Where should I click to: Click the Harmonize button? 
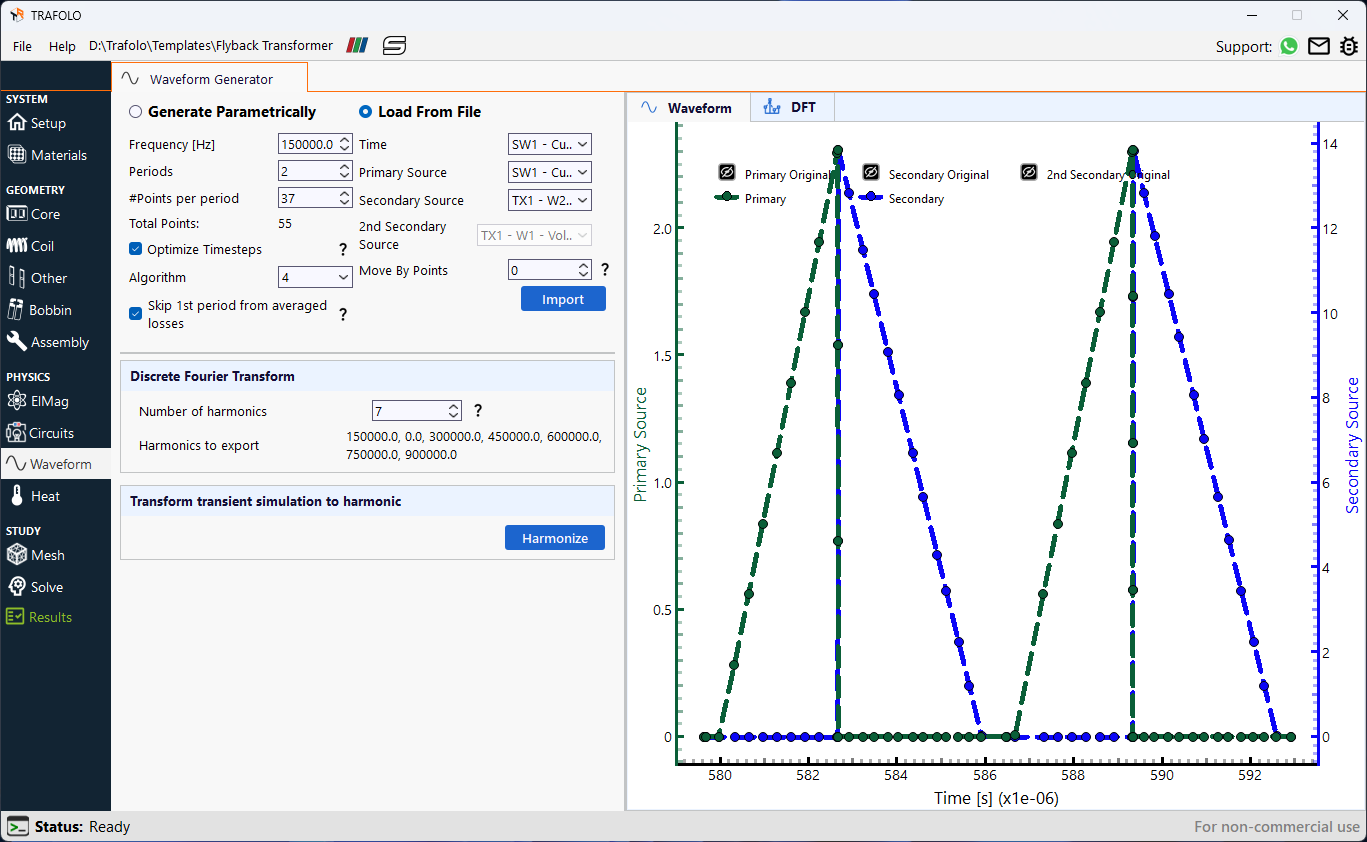(x=554, y=537)
